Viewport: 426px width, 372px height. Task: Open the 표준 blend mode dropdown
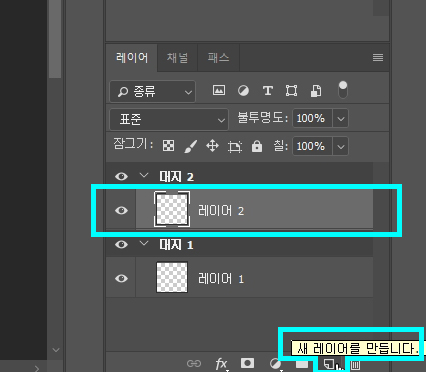tap(169, 119)
